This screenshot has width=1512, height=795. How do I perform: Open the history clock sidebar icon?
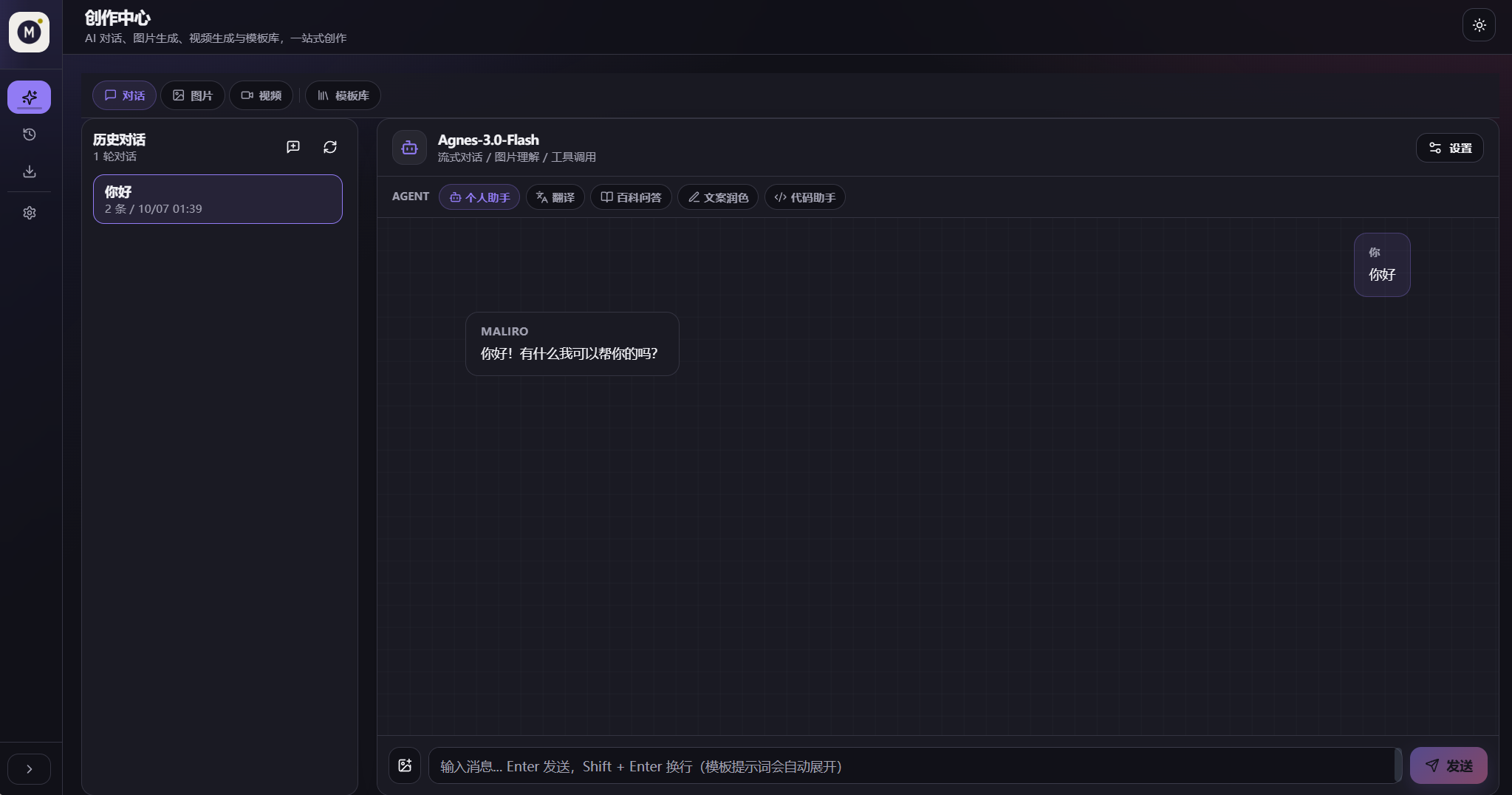tap(30, 134)
